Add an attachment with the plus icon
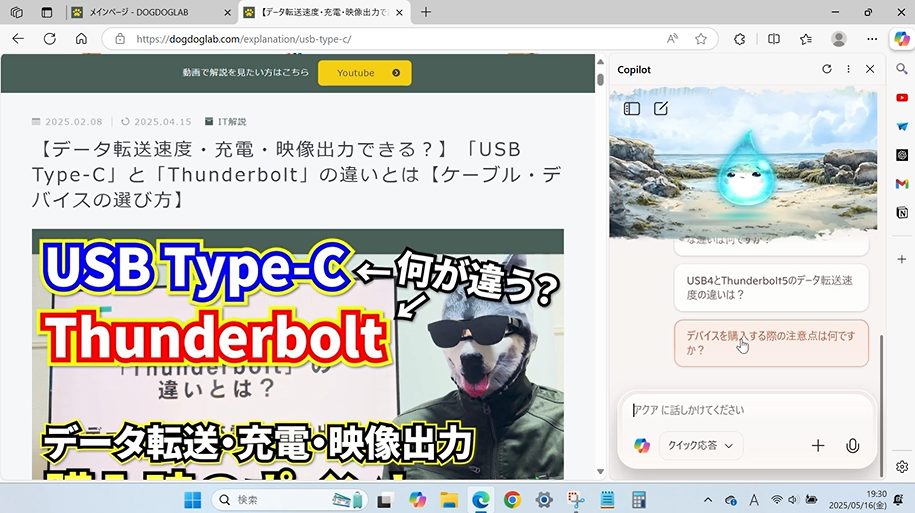915x513 pixels. click(818, 446)
